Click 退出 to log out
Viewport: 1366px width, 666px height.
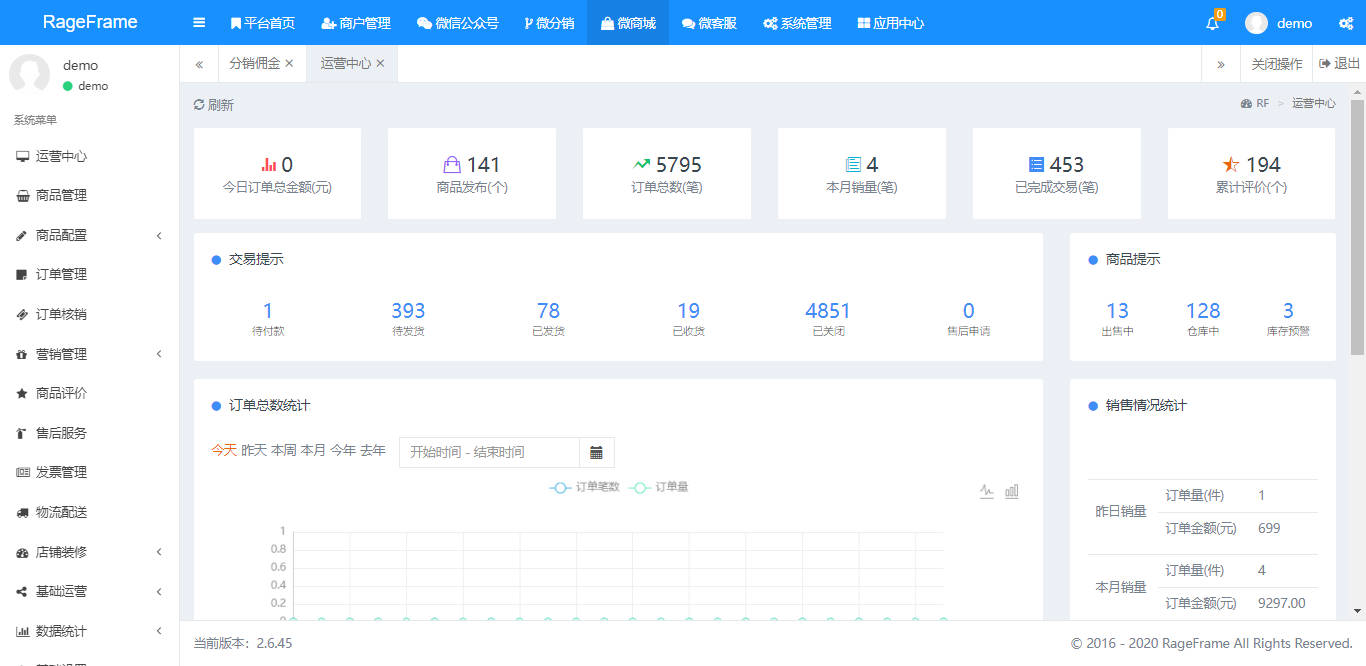click(1340, 63)
